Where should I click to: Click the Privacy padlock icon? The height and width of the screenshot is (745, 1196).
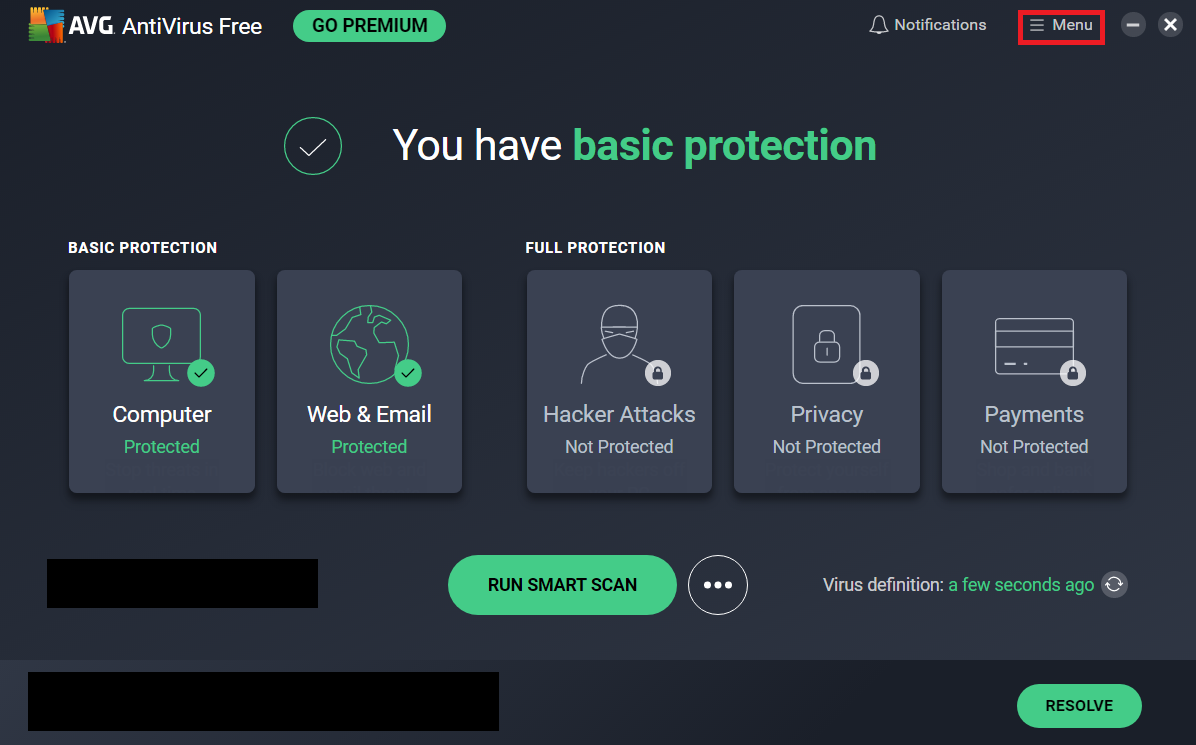pyautogui.click(x=826, y=344)
